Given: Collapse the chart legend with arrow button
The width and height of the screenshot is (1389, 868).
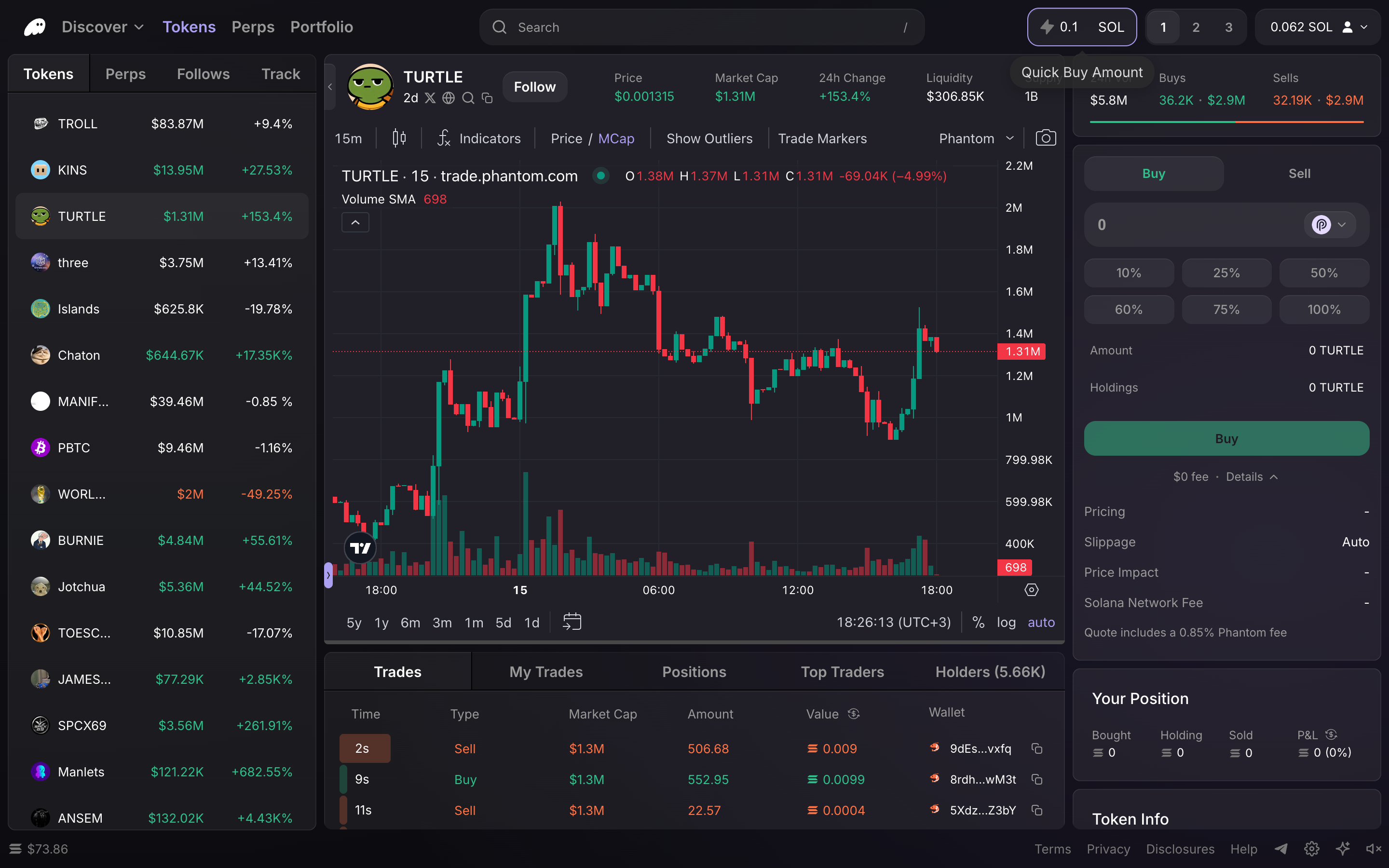Looking at the screenshot, I should pyautogui.click(x=355, y=222).
